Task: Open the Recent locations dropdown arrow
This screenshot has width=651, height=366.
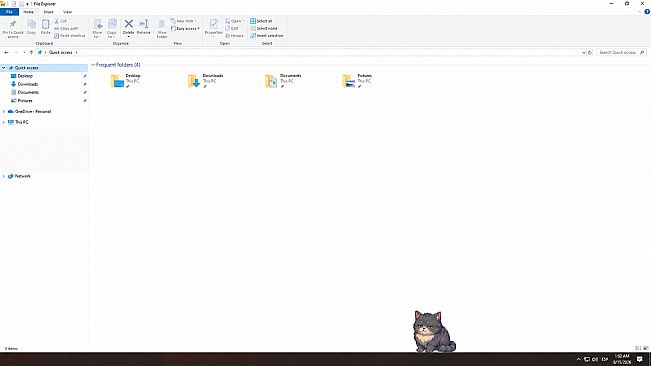Action: coord(24,52)
